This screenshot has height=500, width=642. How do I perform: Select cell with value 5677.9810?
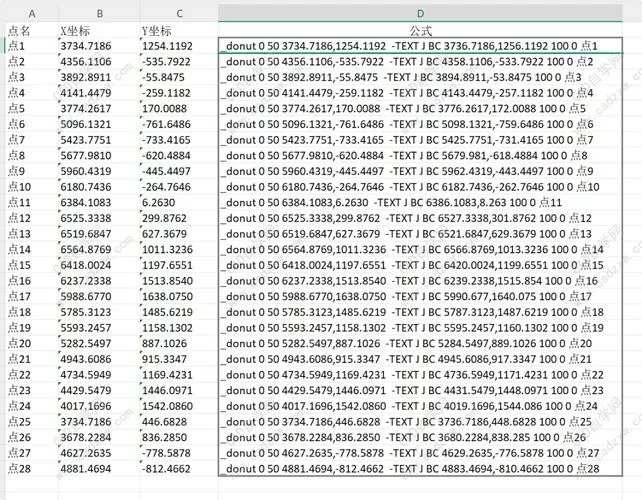pos(99,156)
